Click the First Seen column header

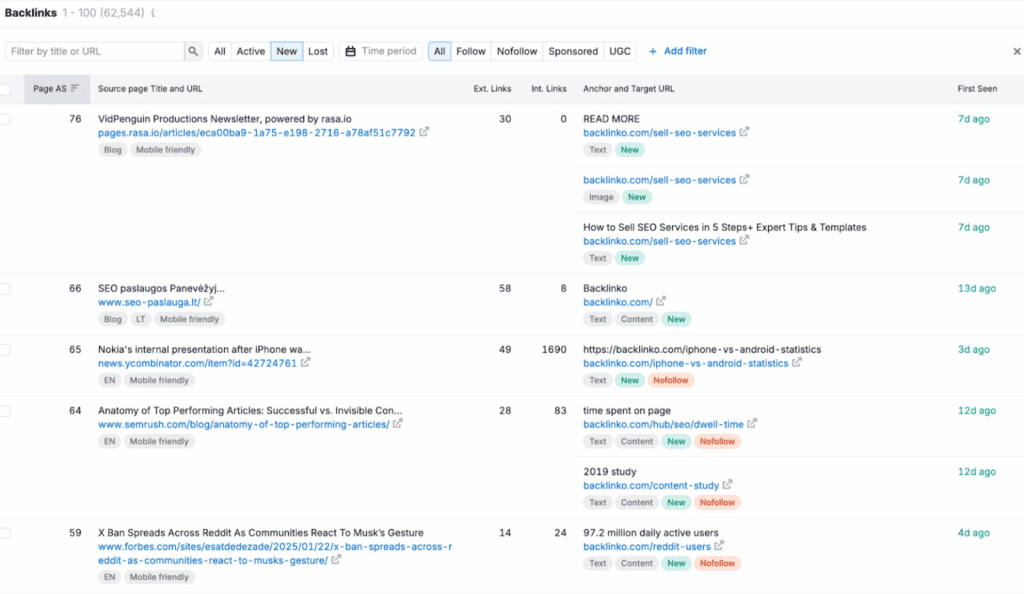pos(977,89)
